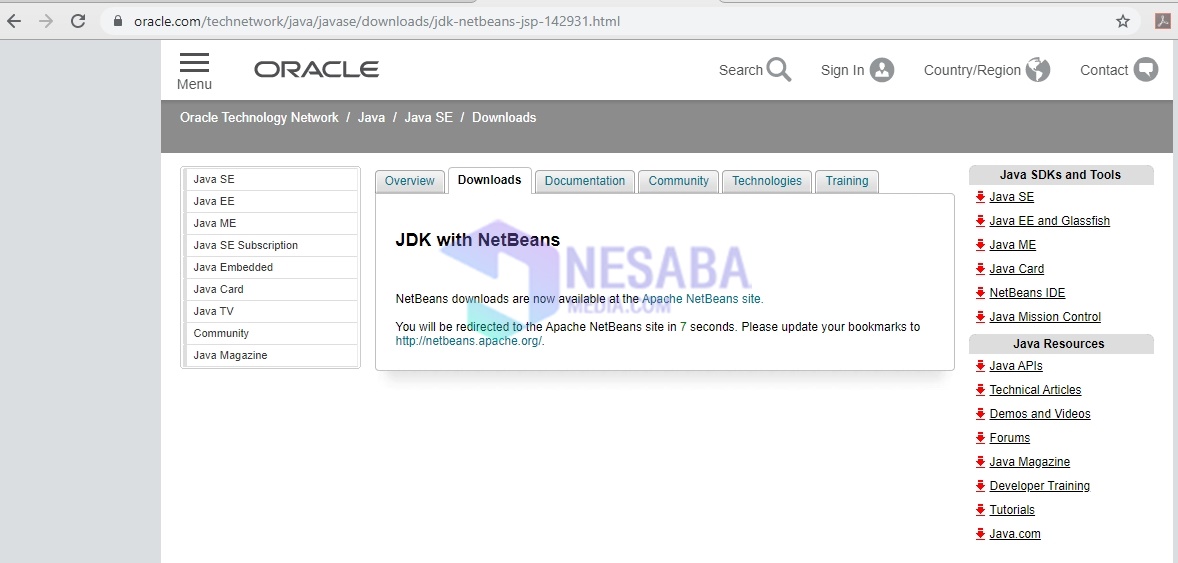The height and width of the screenshot is (563, 1178).
Task: Follow the http://netbeans.apache.org/ link
Action: (469, 341)
